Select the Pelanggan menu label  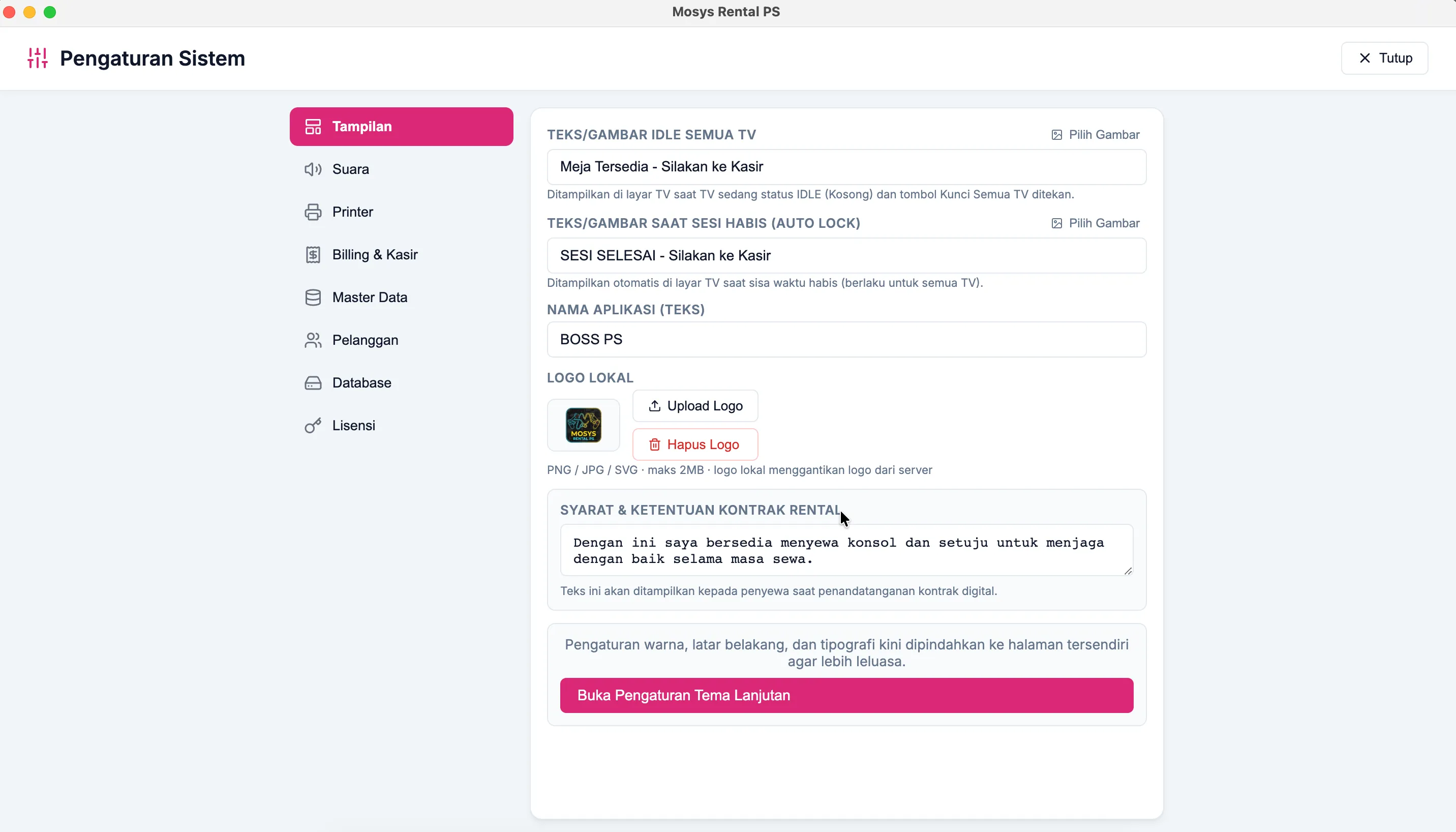[x=365, y=340]
